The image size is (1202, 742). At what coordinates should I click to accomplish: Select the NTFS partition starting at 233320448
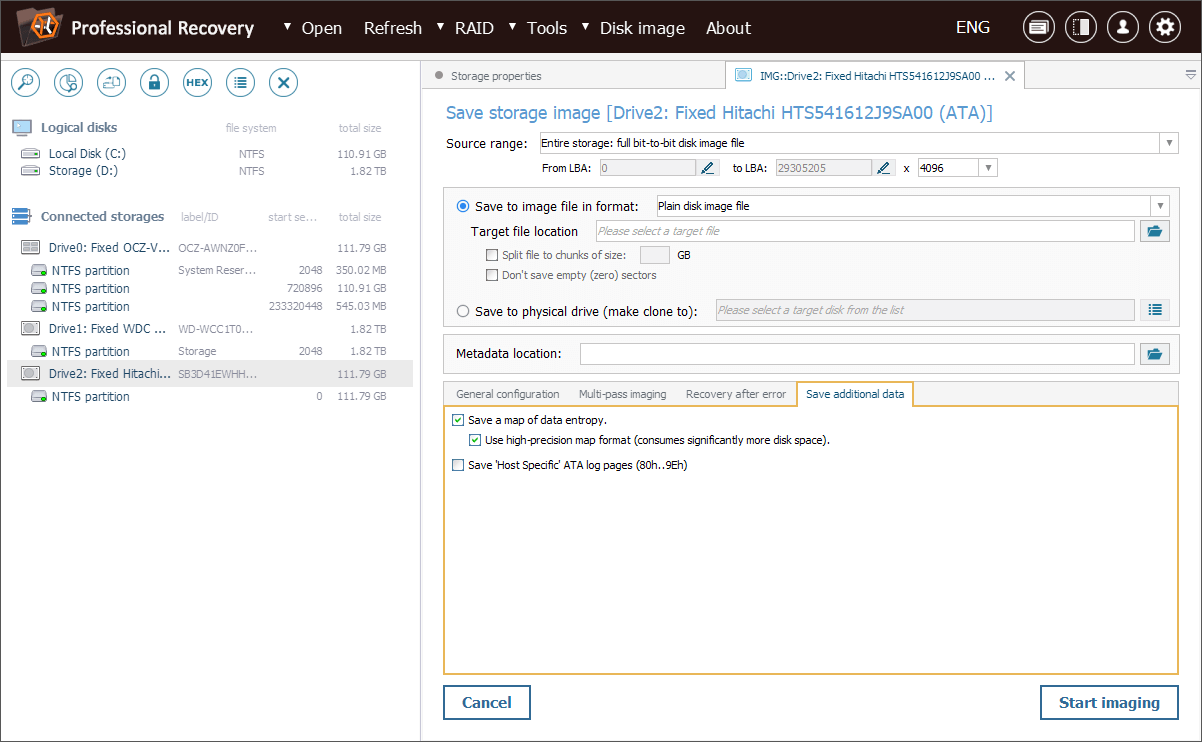point(209,307)
